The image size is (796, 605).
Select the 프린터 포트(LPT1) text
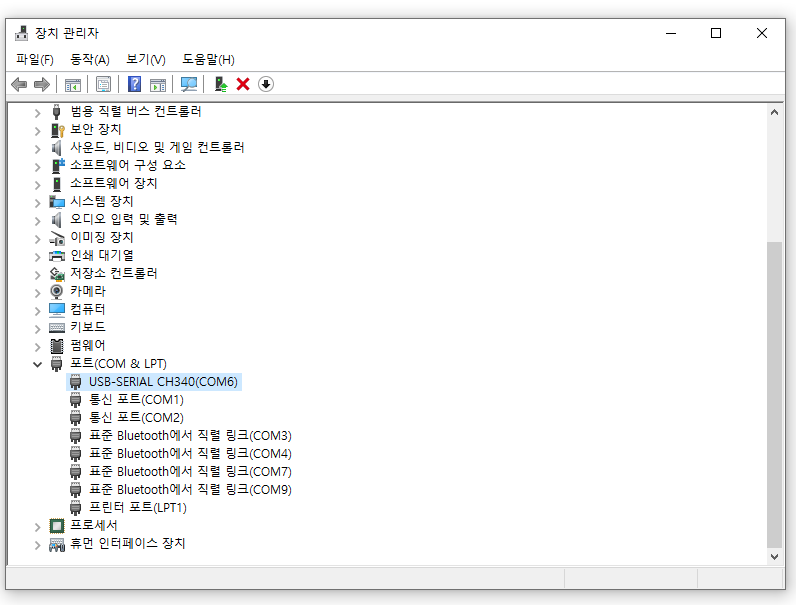point(138,508)
